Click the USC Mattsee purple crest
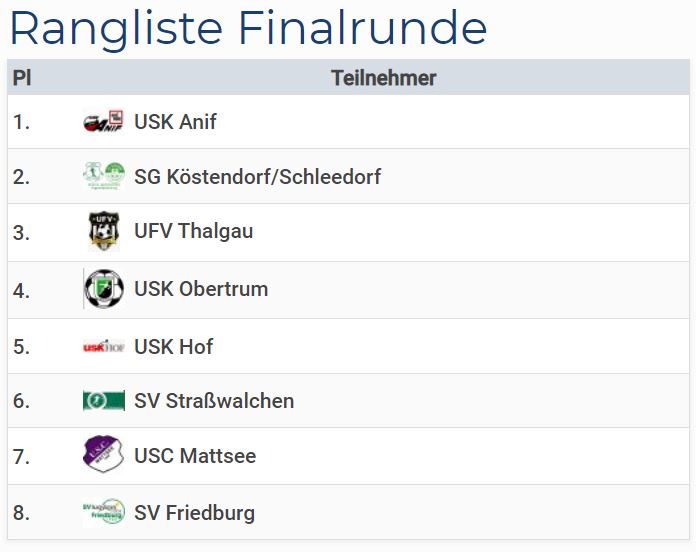The height and width of the screenshot is (552, 696). pos(103,455)
